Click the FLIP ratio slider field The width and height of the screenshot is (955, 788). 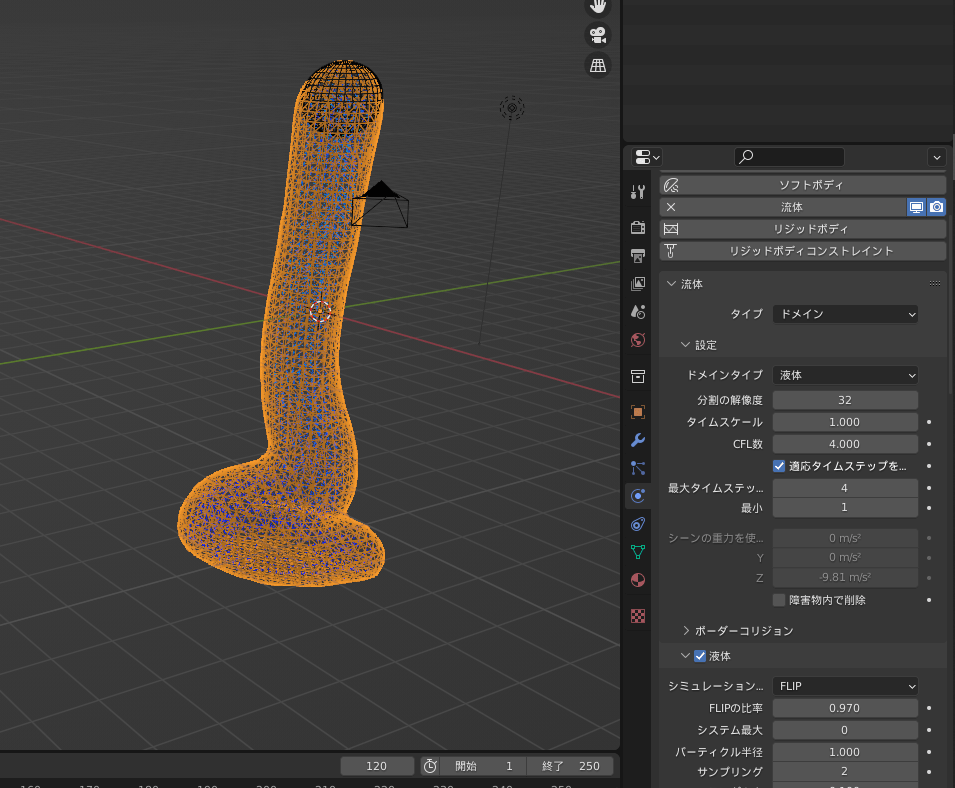click(x=845, y=709)
